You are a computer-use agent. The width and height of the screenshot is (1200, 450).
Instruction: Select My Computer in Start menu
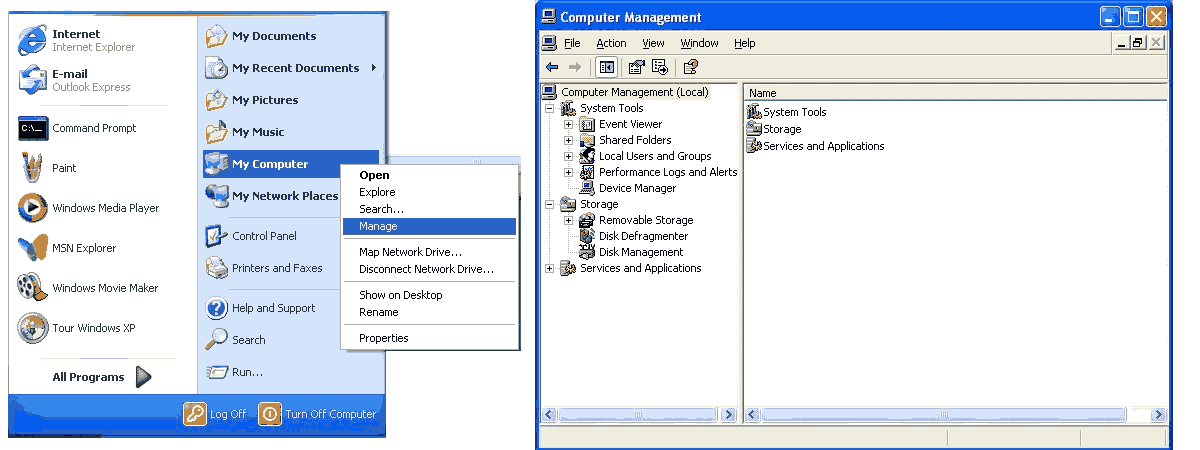point(291,164)
